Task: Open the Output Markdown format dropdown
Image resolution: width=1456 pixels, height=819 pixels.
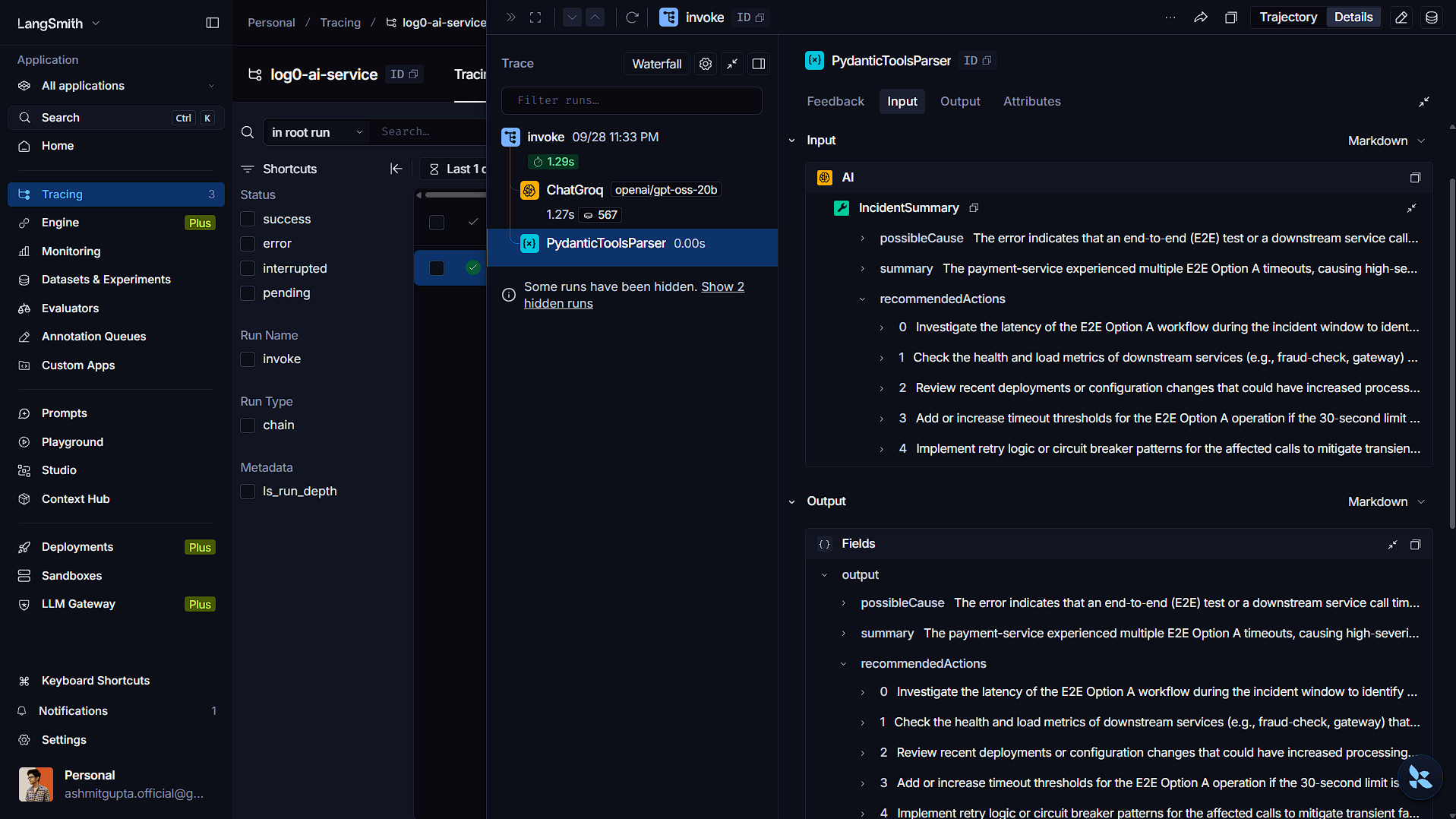Action: (x=1386, y=501)
